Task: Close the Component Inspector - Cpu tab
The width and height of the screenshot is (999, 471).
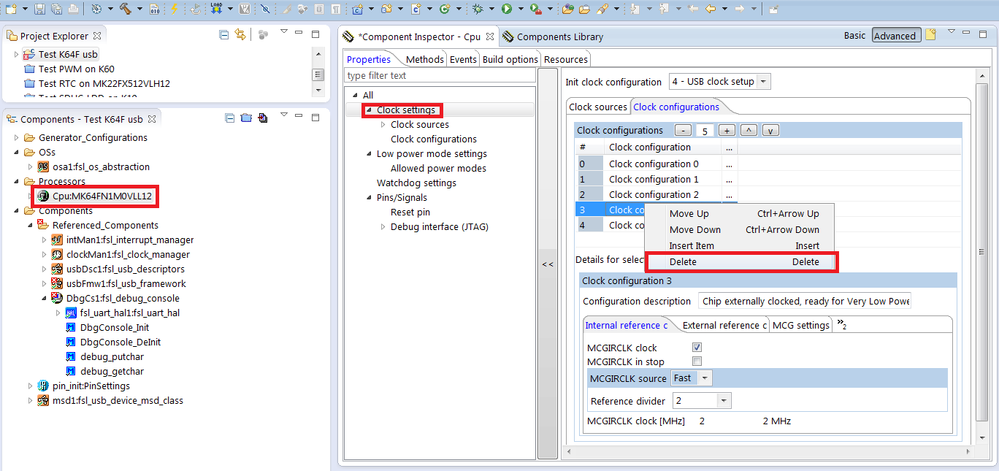Action: click(x=490, y=36)
